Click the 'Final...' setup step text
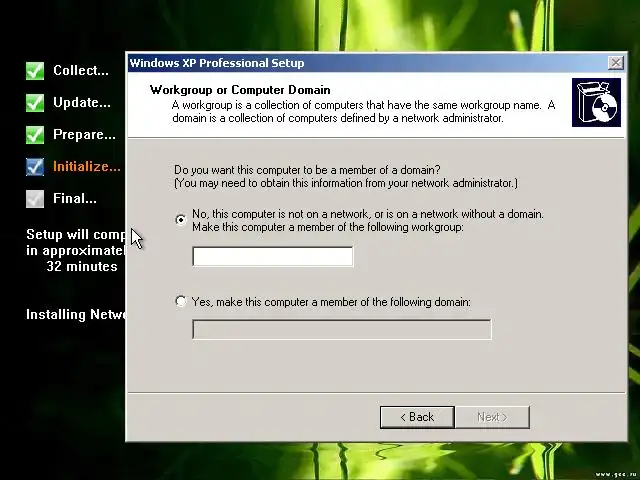640x480 pixels. pyautogui.click(x=75, y=198)
